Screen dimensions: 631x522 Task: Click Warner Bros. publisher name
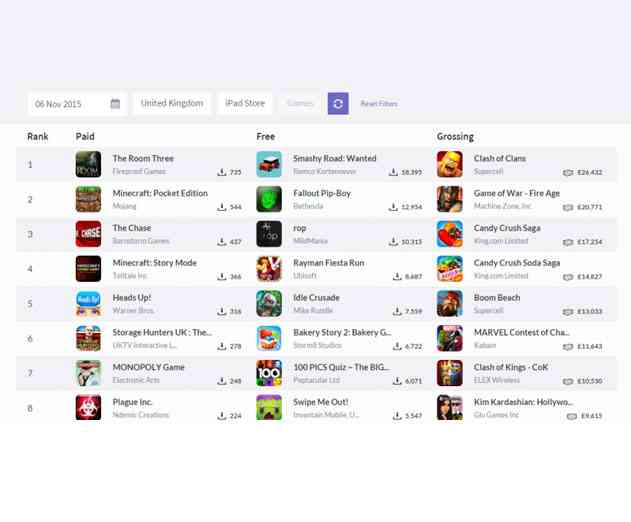pos(133,310)
